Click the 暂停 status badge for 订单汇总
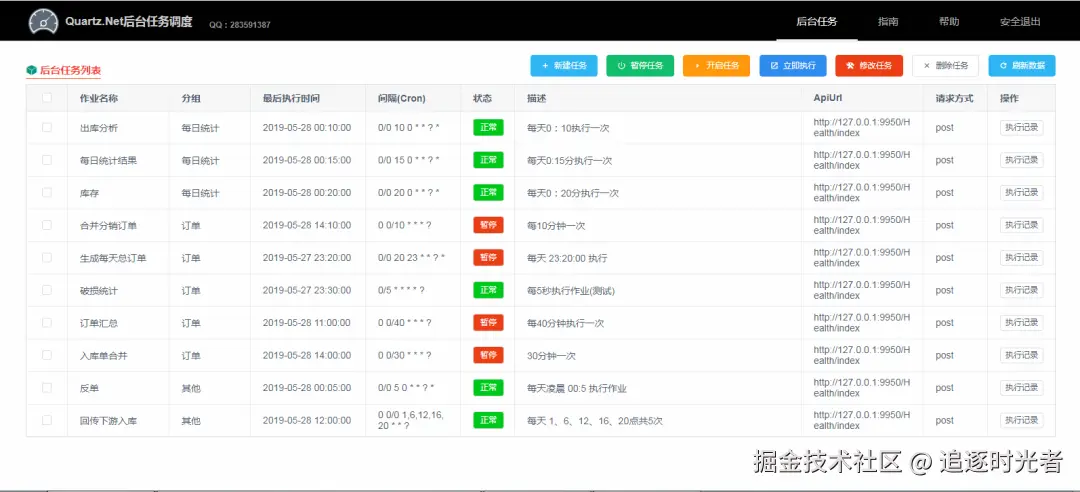 click(x=488, y=322)
